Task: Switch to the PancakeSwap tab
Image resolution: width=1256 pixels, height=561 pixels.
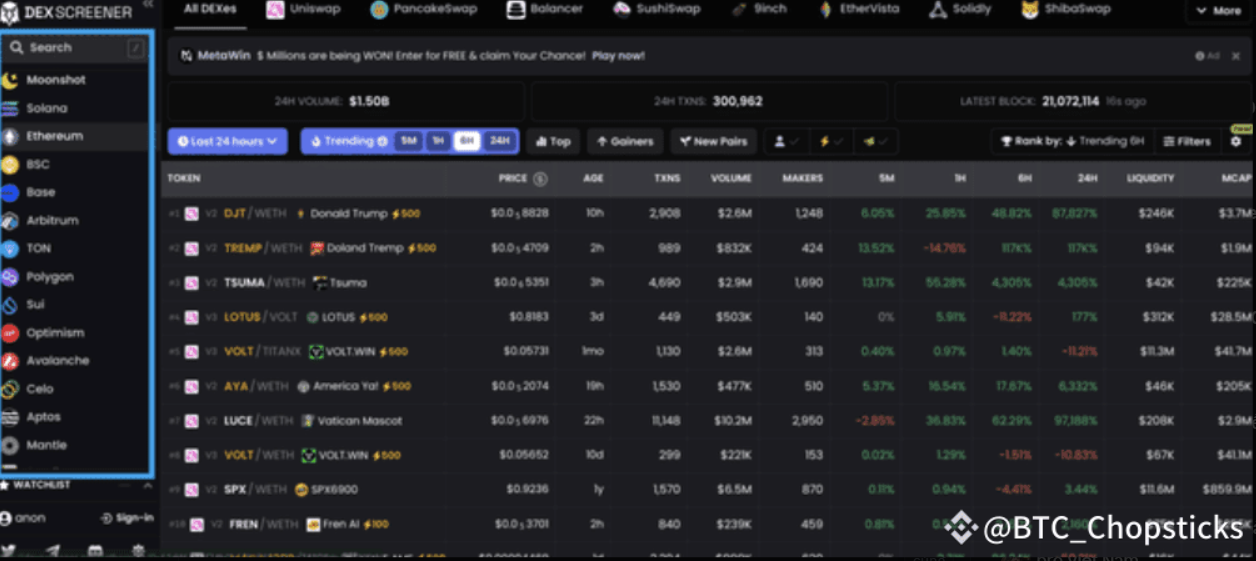Action: [424, 9]
